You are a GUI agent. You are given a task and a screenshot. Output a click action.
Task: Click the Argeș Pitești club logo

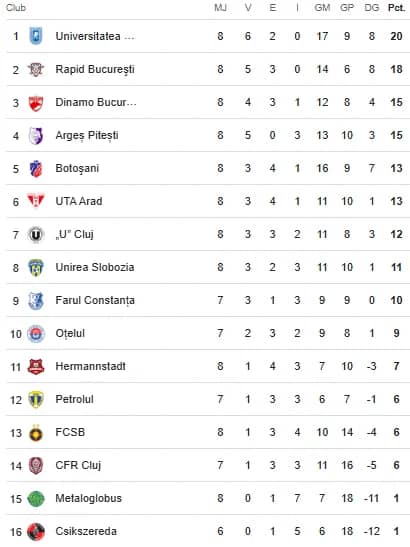pos(36,135)
